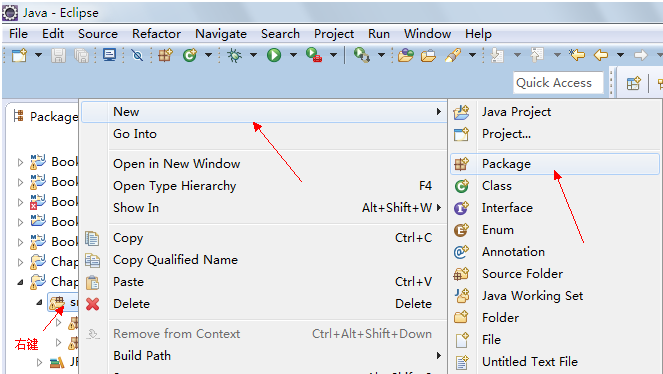
Task: Open the Help menu
Action: [478, 34]
